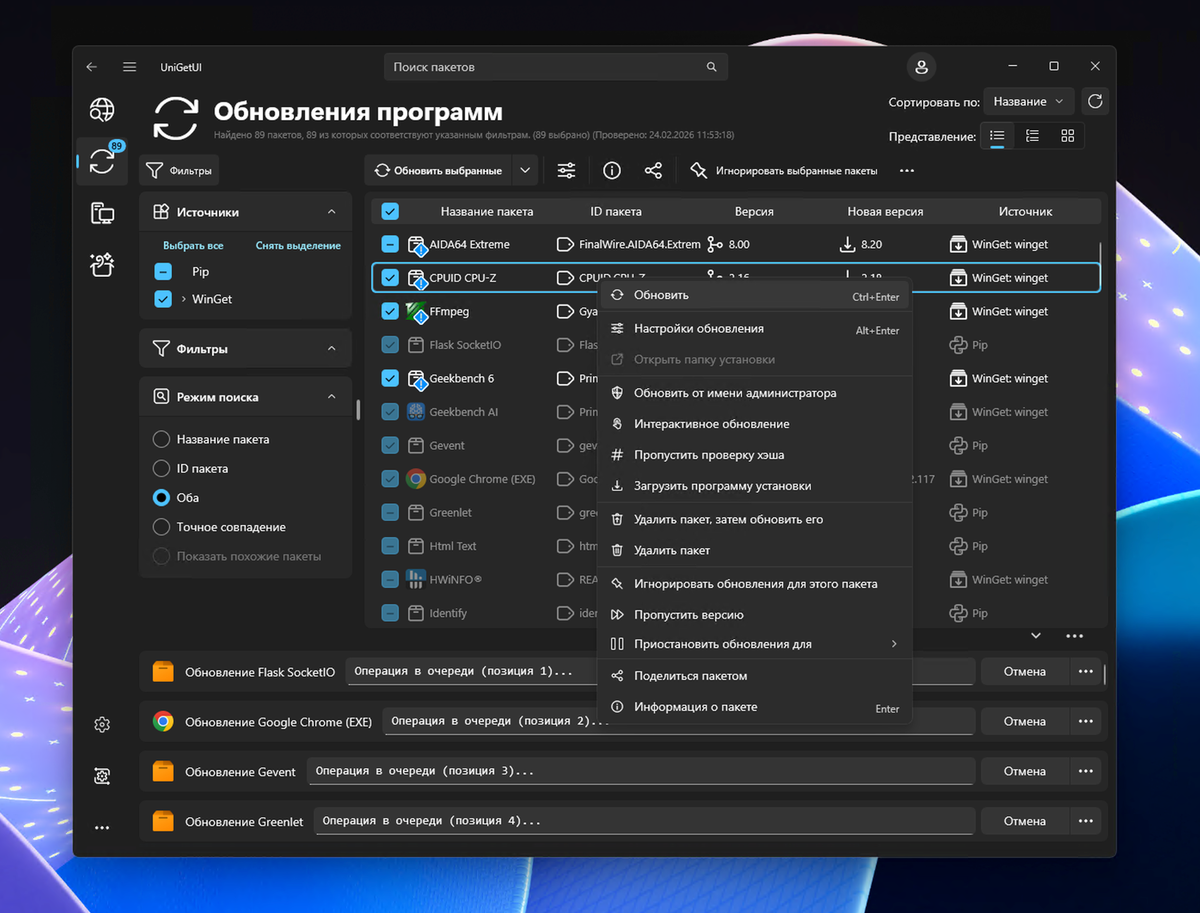Choose update settings context menu item (Alt+Enter)
The image size is (1200, 913).
click(755, 329)
